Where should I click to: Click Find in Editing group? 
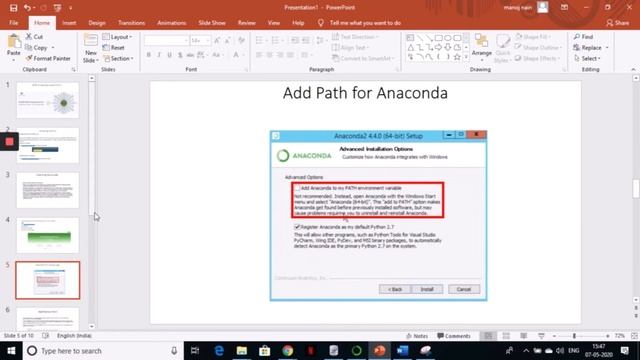(x=584, y=37)
